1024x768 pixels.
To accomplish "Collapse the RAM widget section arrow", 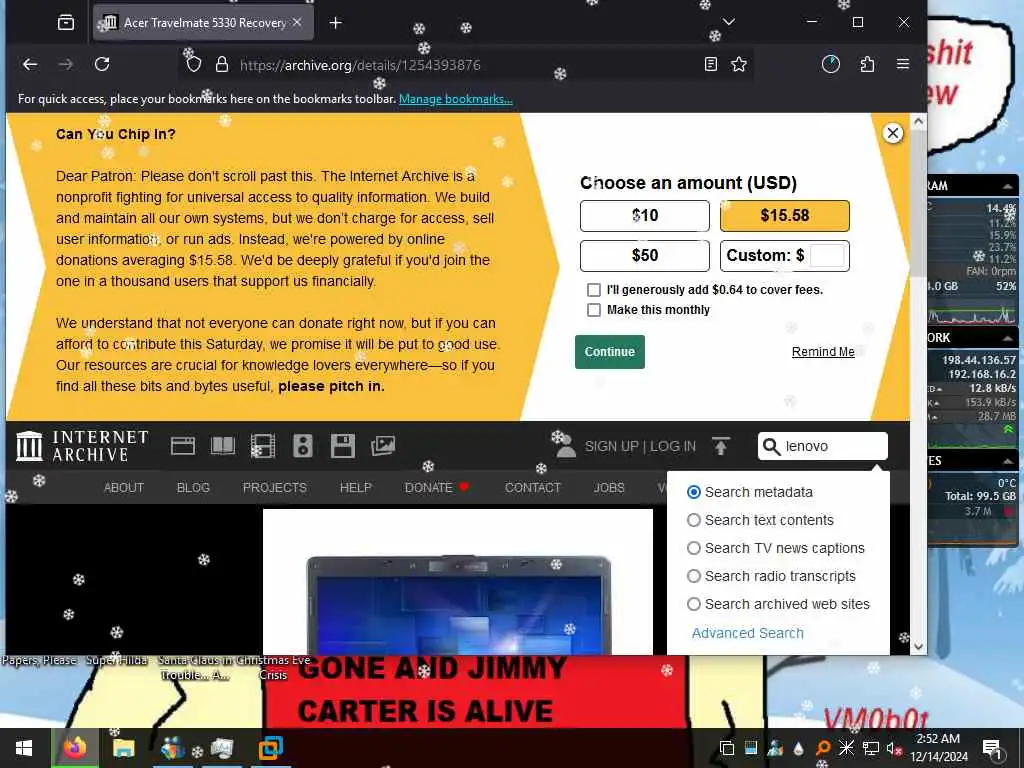I will point(1008,186).
